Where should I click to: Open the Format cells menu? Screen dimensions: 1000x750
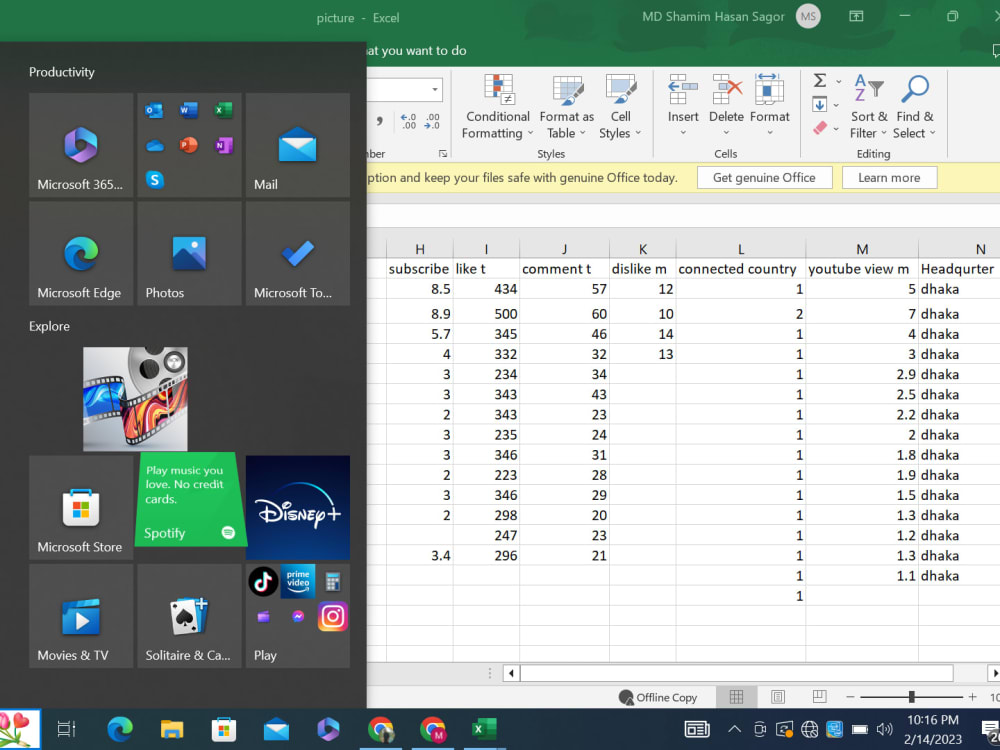(770, 105)
